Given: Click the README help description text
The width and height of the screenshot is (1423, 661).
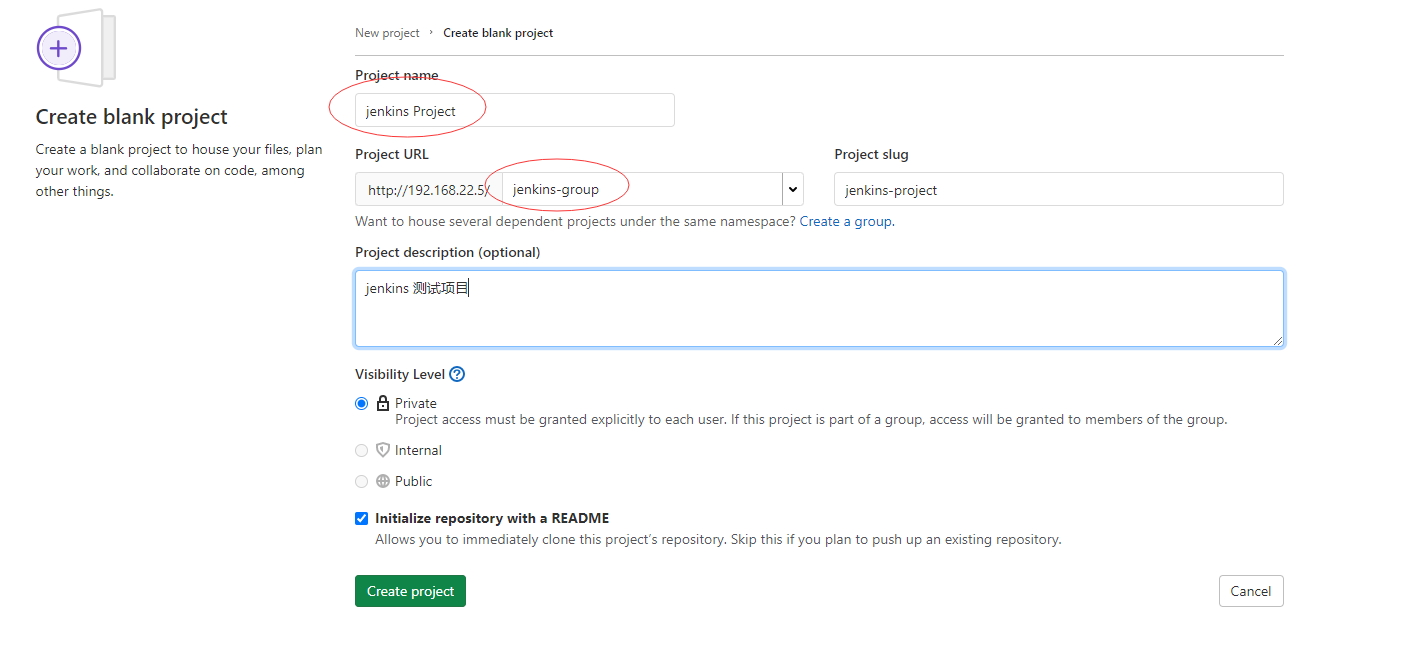Looking at the screenshot, I should pos(718,539).
